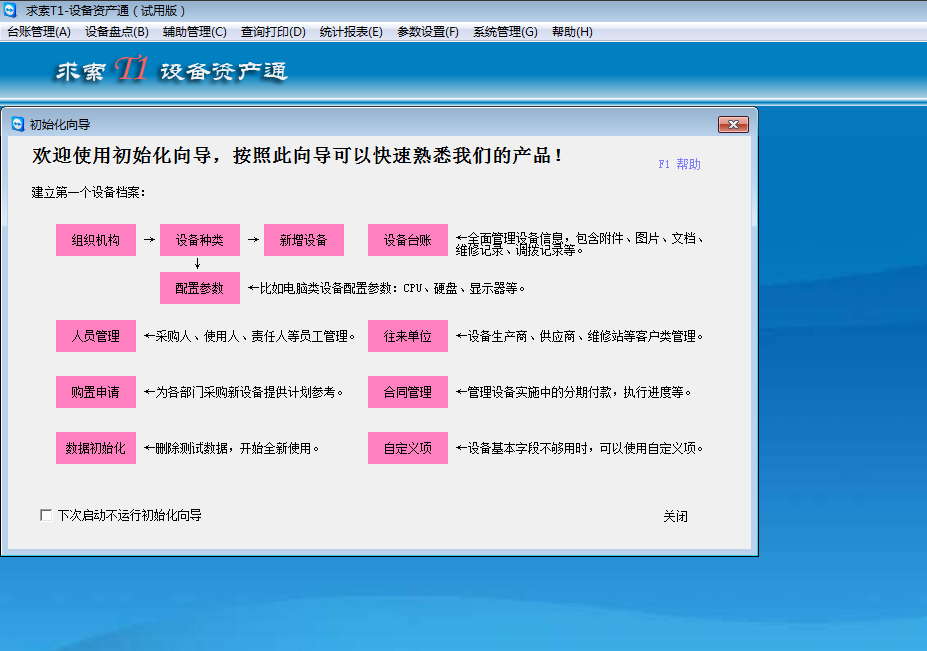
Task: Click the welcome heading 欢迎使用初始化向导
Action: pyautogui.click(x=296, y=156)
